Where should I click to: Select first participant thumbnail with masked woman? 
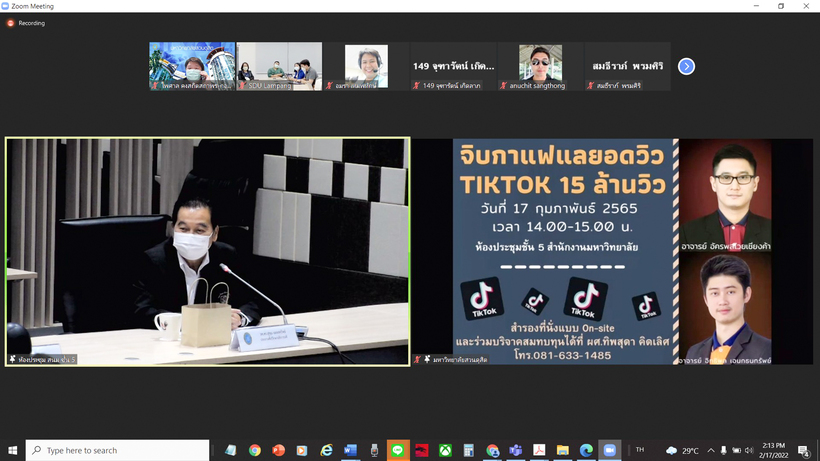coord(192,66)
